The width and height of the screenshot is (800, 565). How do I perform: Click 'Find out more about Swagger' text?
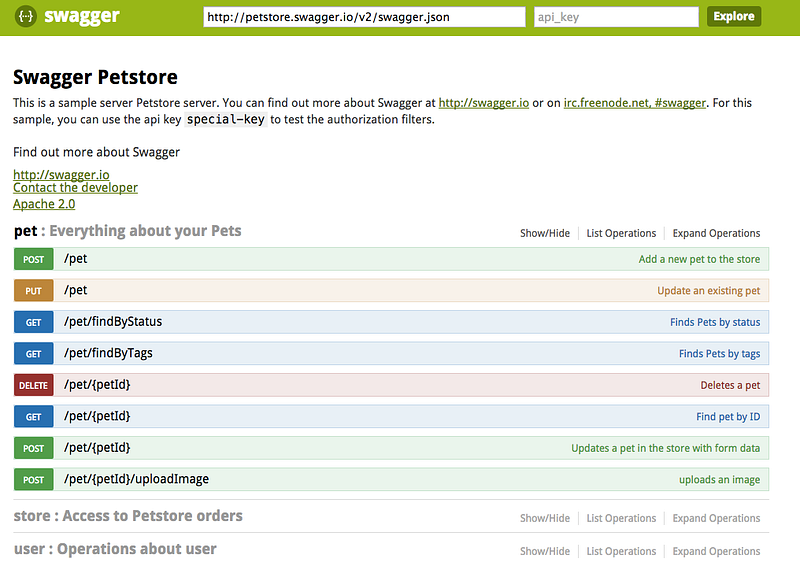(x=96, y=152)
